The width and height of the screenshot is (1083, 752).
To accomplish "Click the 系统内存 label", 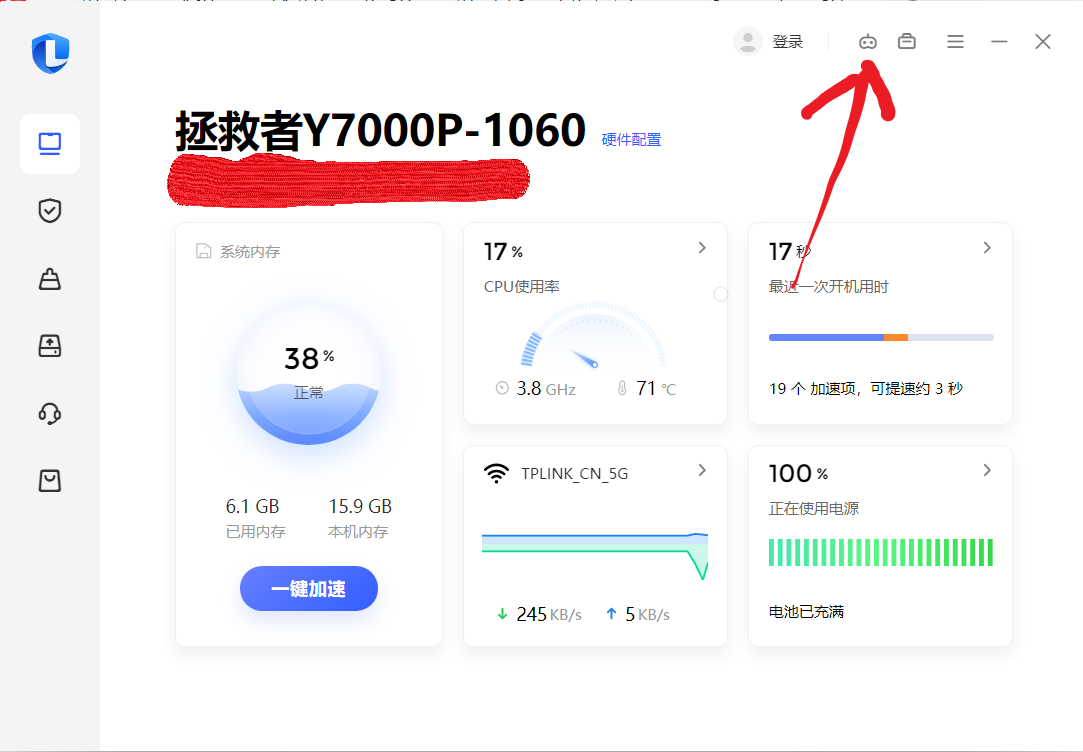I will coord(250,252).
